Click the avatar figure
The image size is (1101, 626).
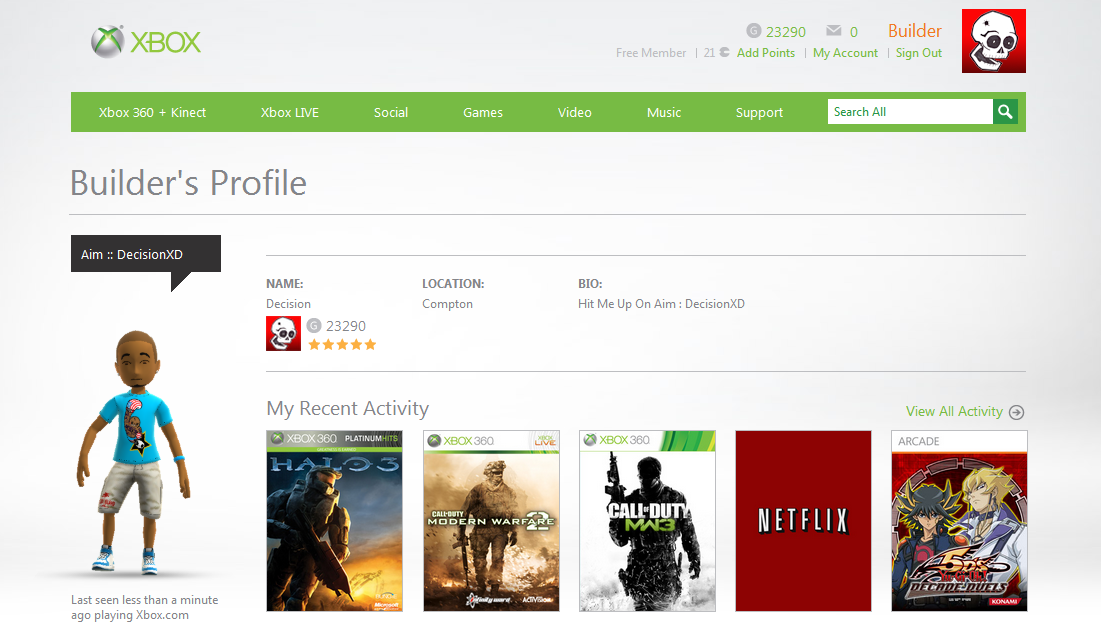[135, 453]
